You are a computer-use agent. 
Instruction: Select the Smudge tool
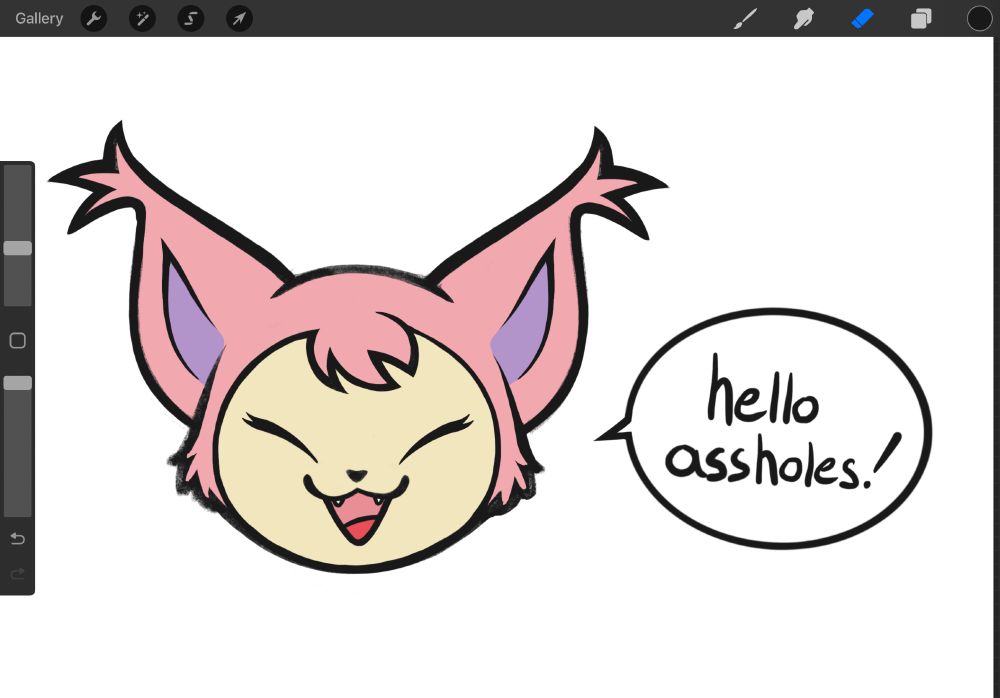coord(804,19)
